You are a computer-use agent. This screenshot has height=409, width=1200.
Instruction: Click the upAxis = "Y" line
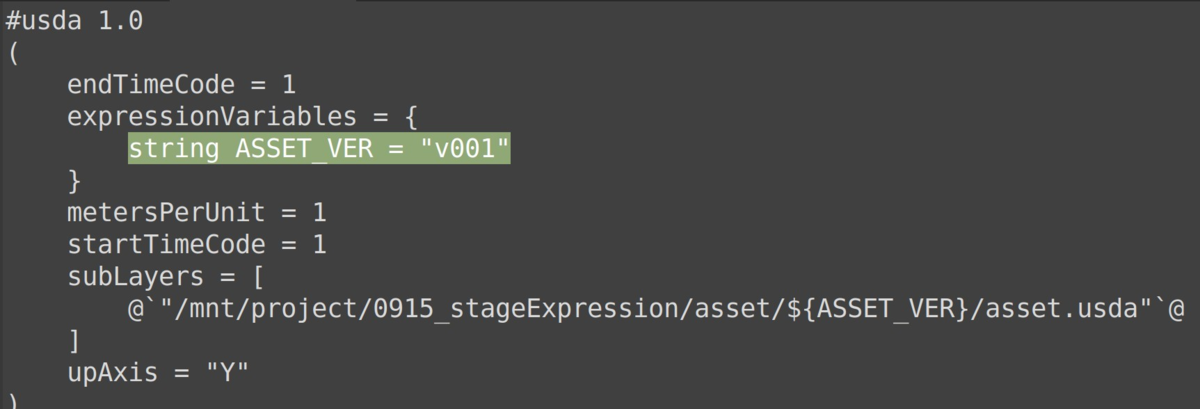coord(158,373)
